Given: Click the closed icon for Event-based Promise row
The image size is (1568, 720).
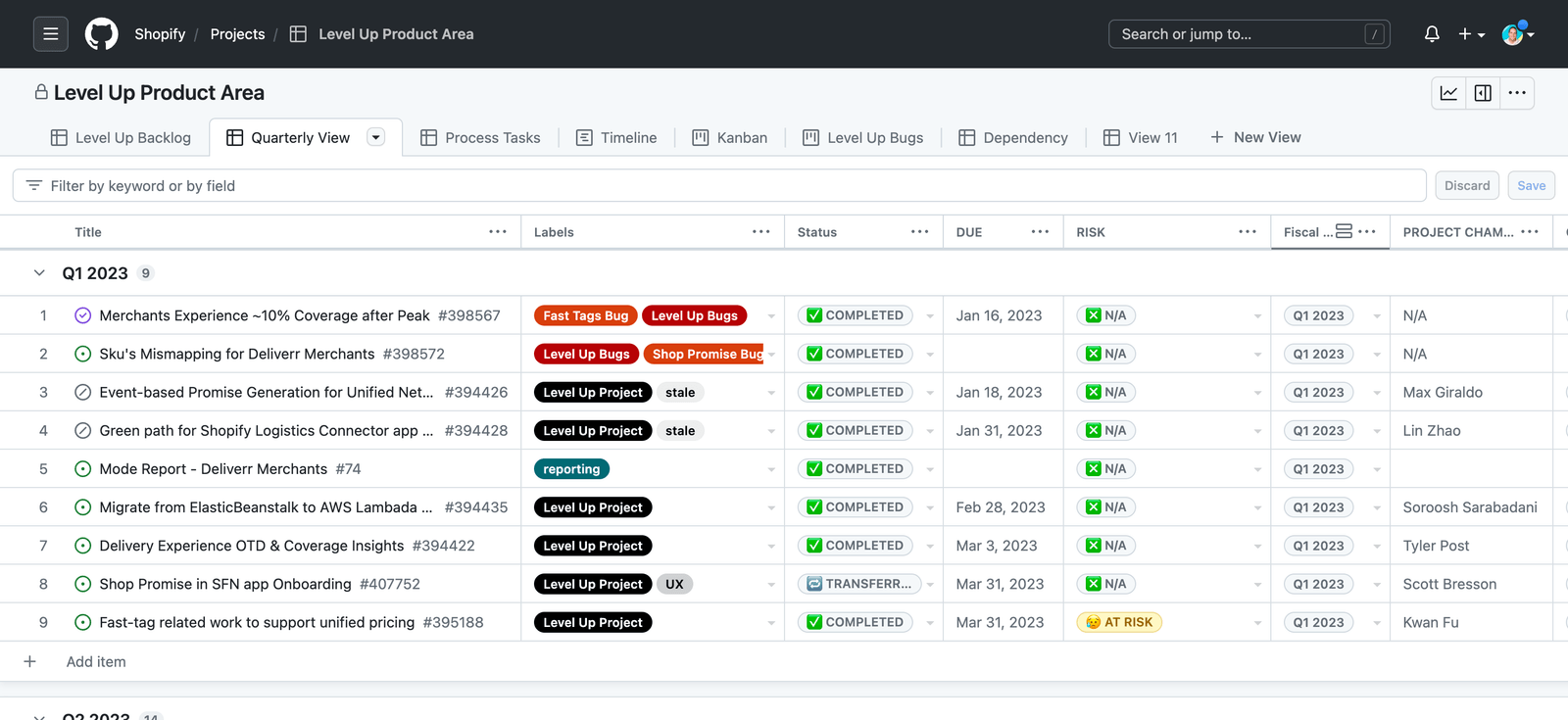Looking at the screenshot, I should 83,392.
